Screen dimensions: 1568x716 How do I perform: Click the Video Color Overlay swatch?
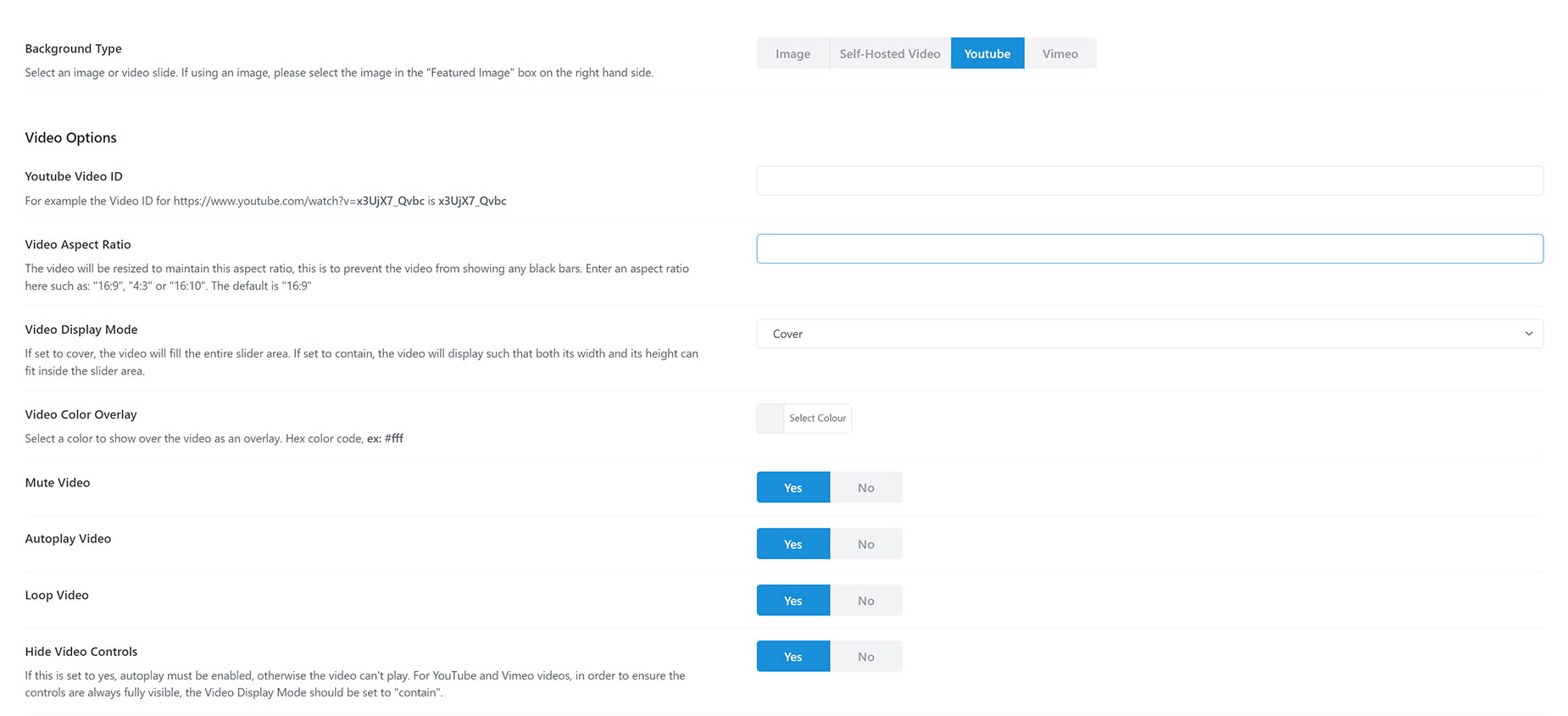[x=770, y=419]
